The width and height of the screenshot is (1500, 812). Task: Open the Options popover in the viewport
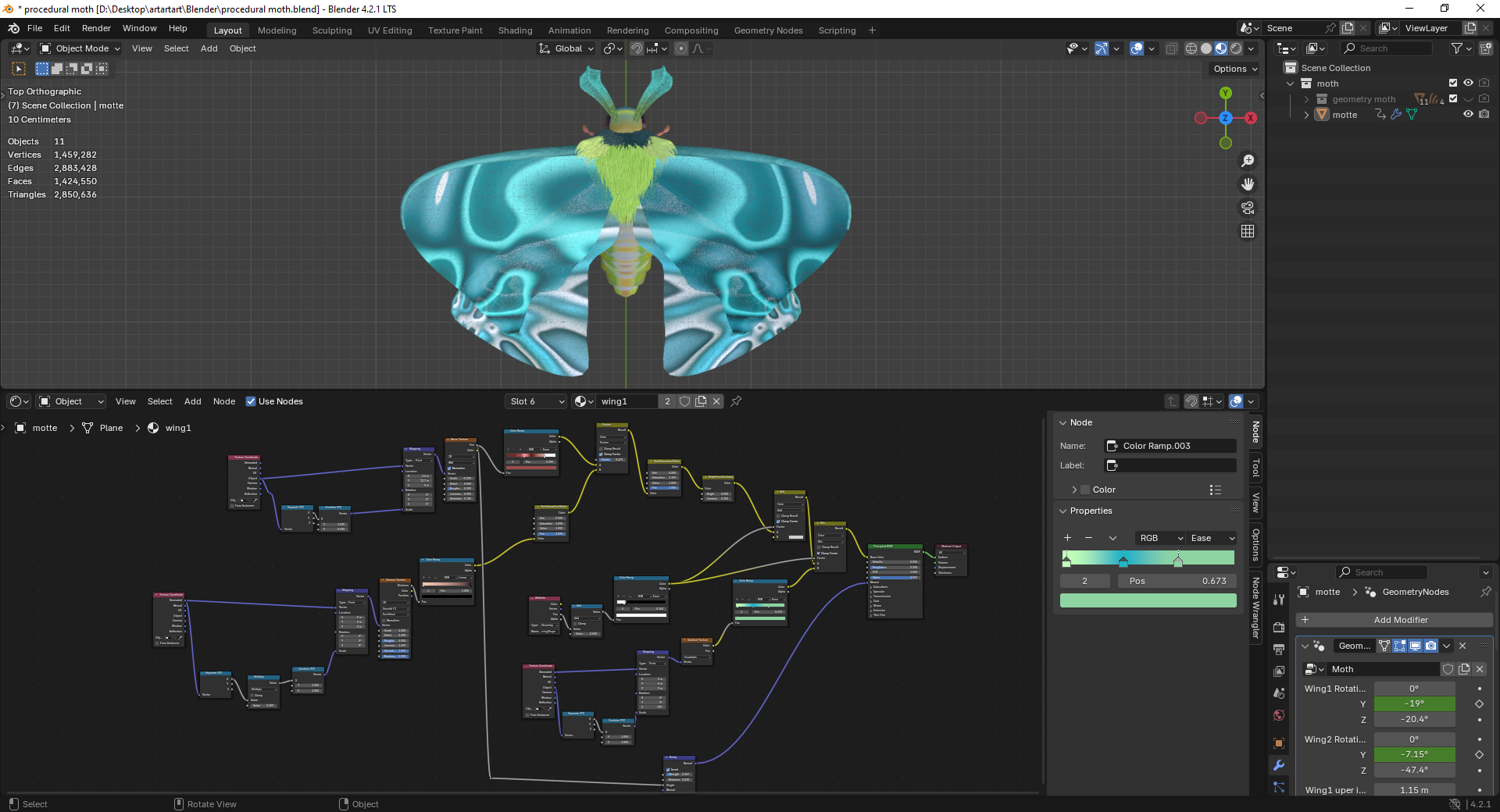point(1233,69)
